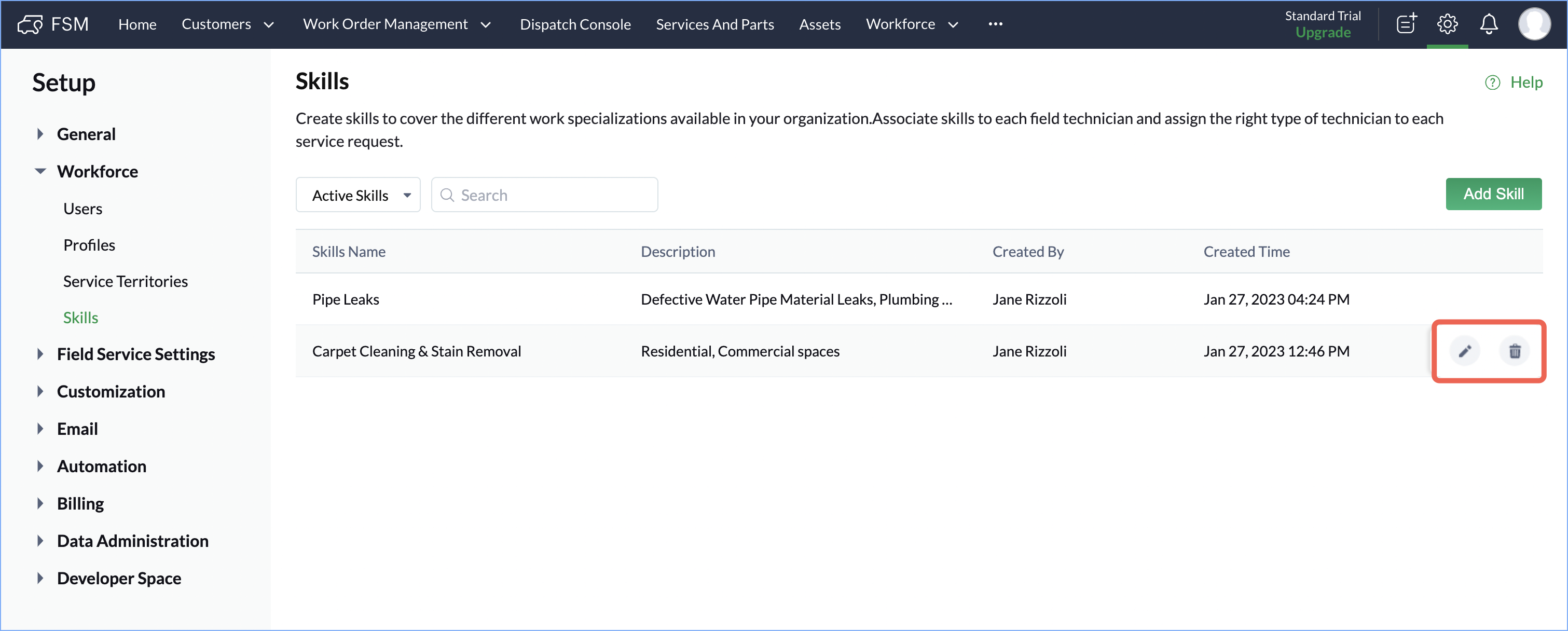Go to Services And Parts tab
This screenshot has width=1568, height=631.
[x=714, y=24]
